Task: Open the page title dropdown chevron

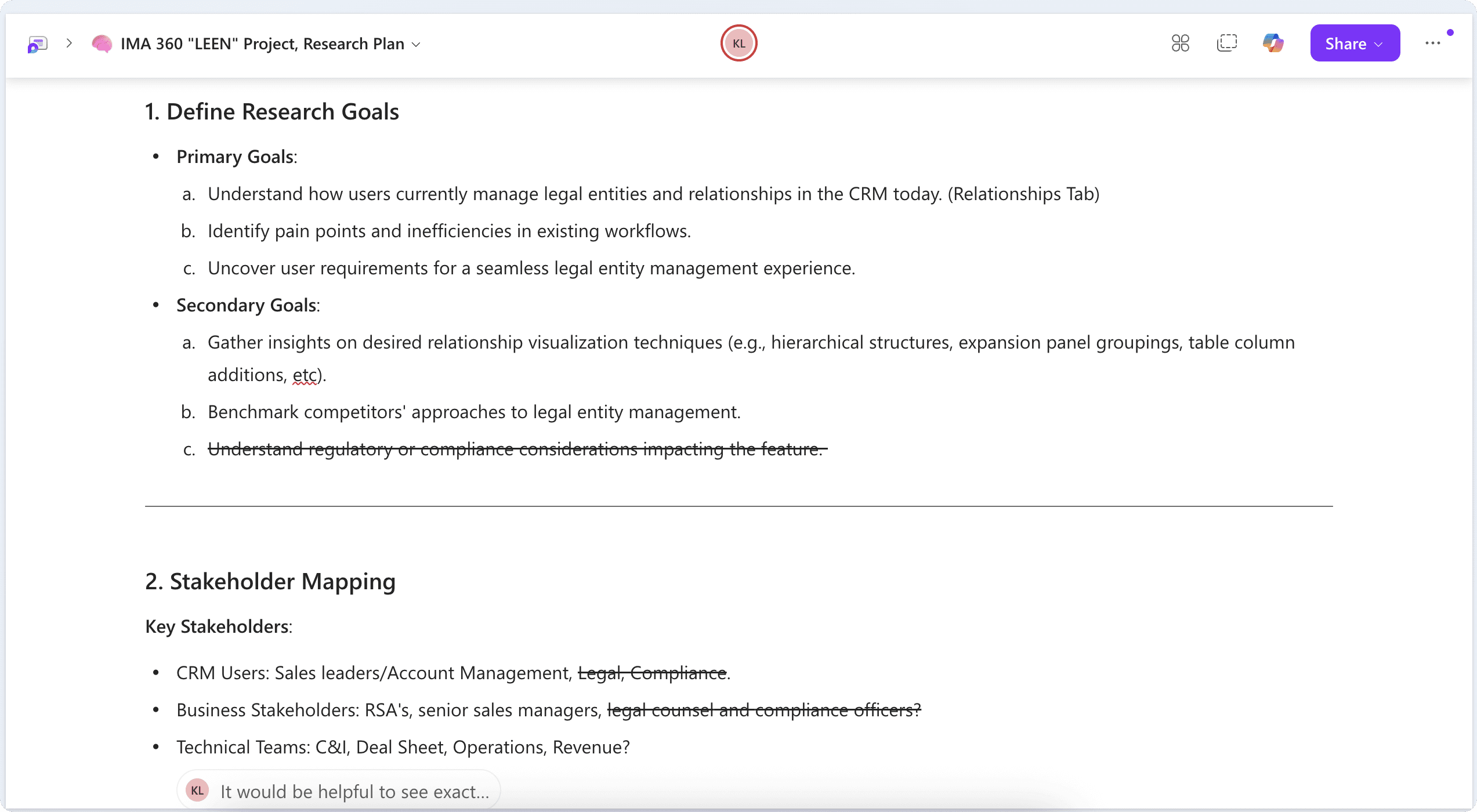Action: (416, 45)
